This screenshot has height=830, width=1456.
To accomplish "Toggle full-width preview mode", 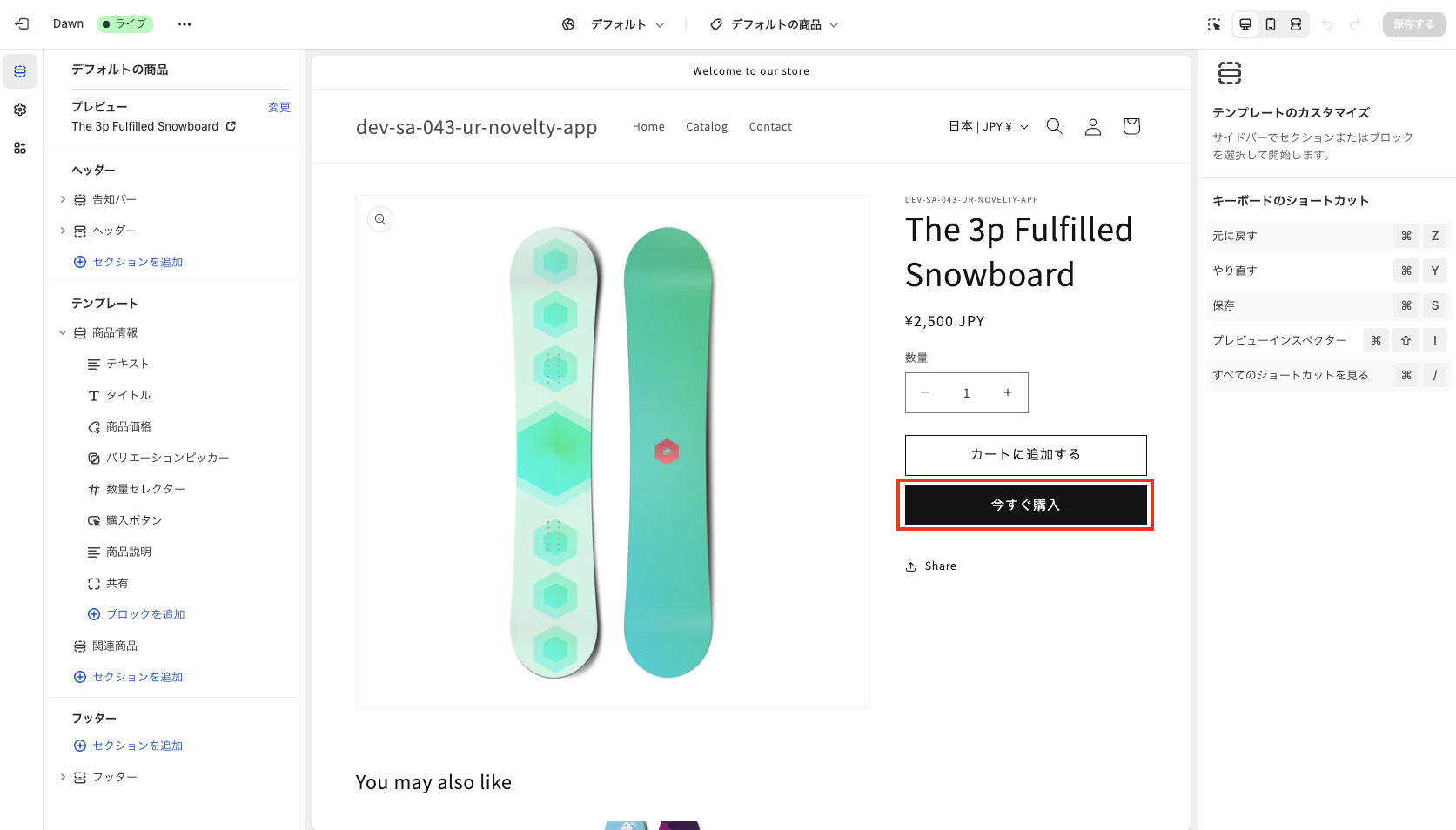I will point(1296,24).
